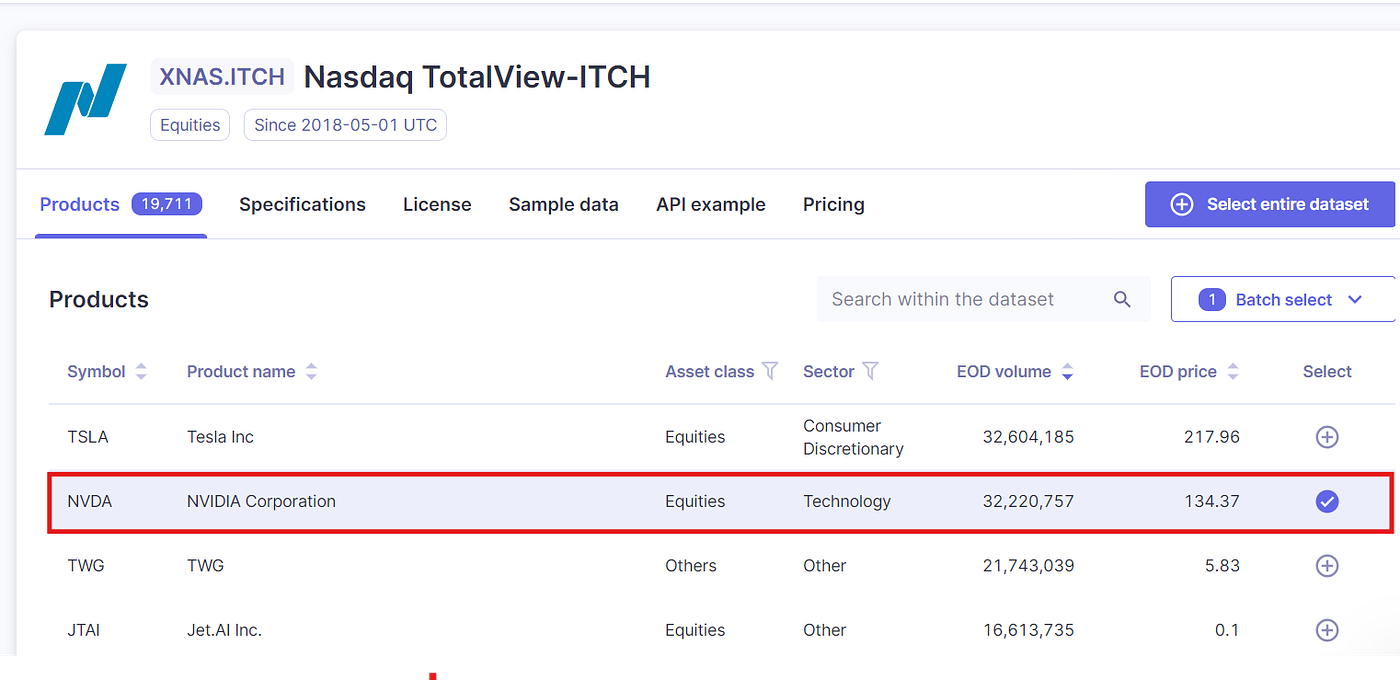Add TWG with its plus icon
The width and height of the screenshot is (1400, 681).
[1327, 565]
